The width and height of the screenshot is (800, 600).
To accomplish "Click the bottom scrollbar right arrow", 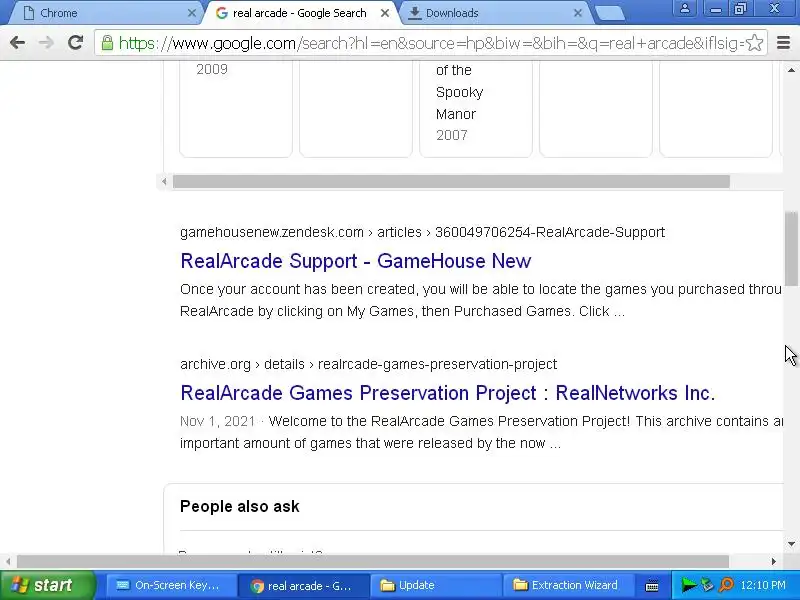I will (773, 562).
